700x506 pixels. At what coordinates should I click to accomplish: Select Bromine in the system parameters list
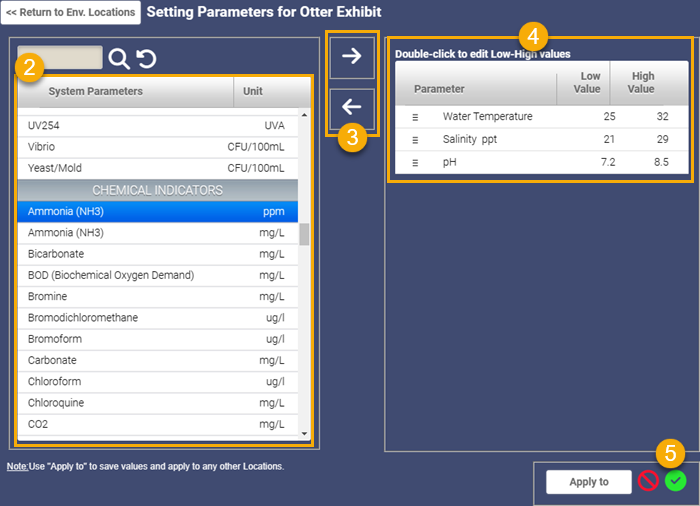pos(158,297)
